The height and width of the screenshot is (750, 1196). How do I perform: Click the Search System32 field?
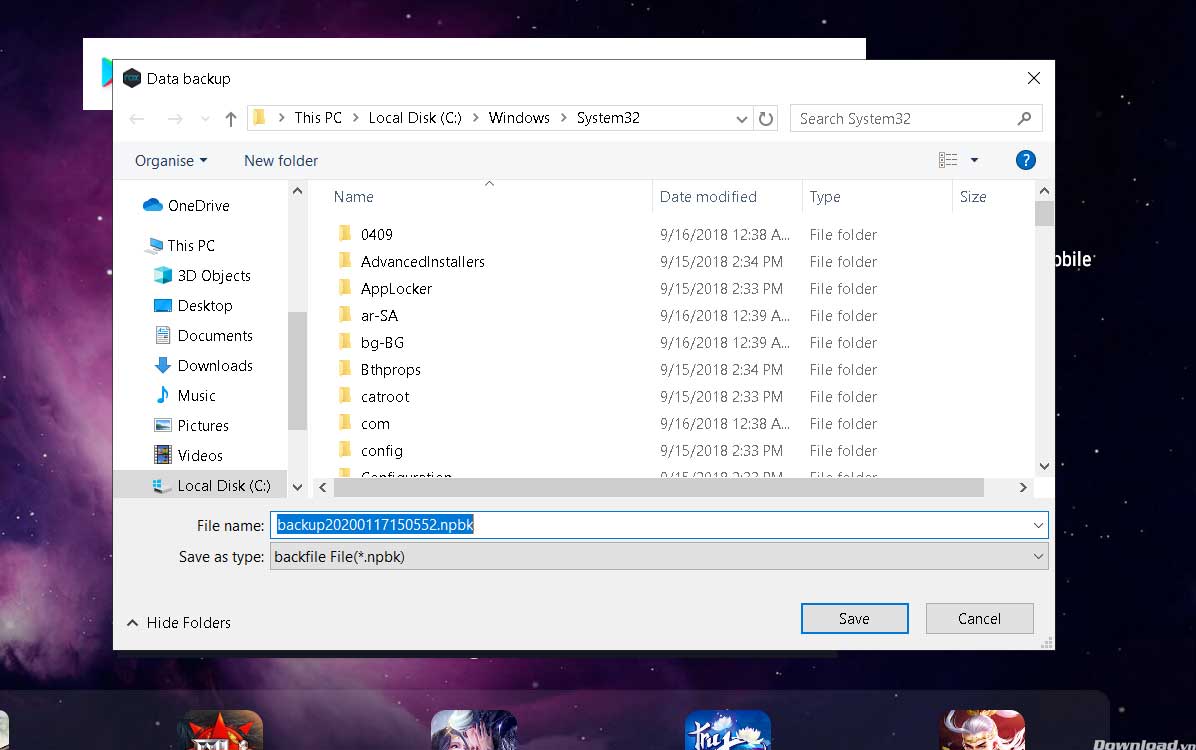point(905,119)
